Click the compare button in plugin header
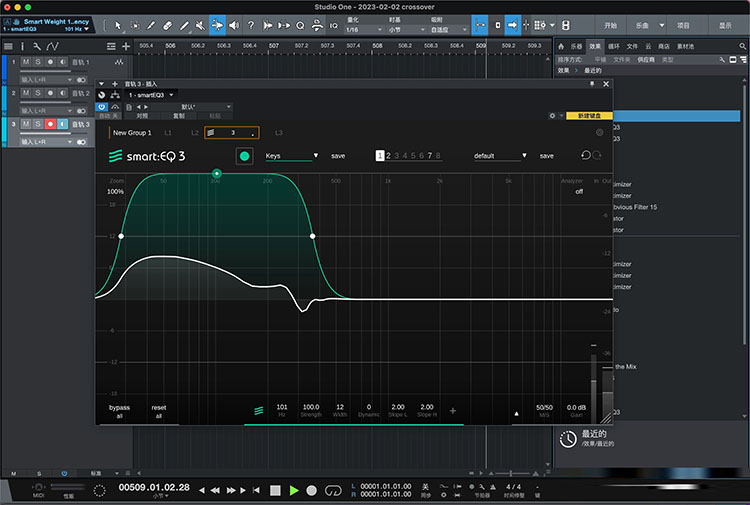Viewport: 750px width, 505px height. 142,116
